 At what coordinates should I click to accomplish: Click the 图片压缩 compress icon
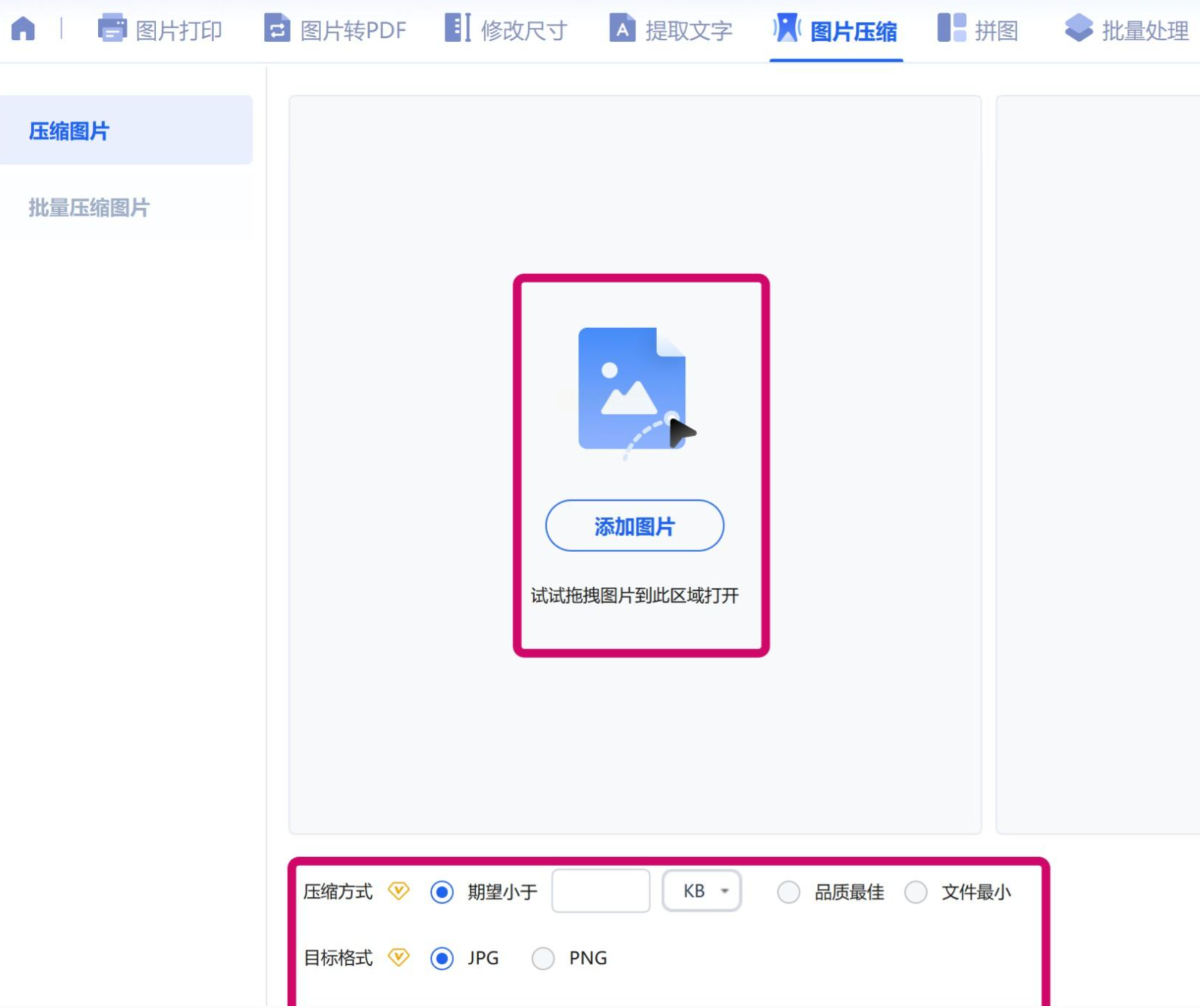(x=787, y=28)
